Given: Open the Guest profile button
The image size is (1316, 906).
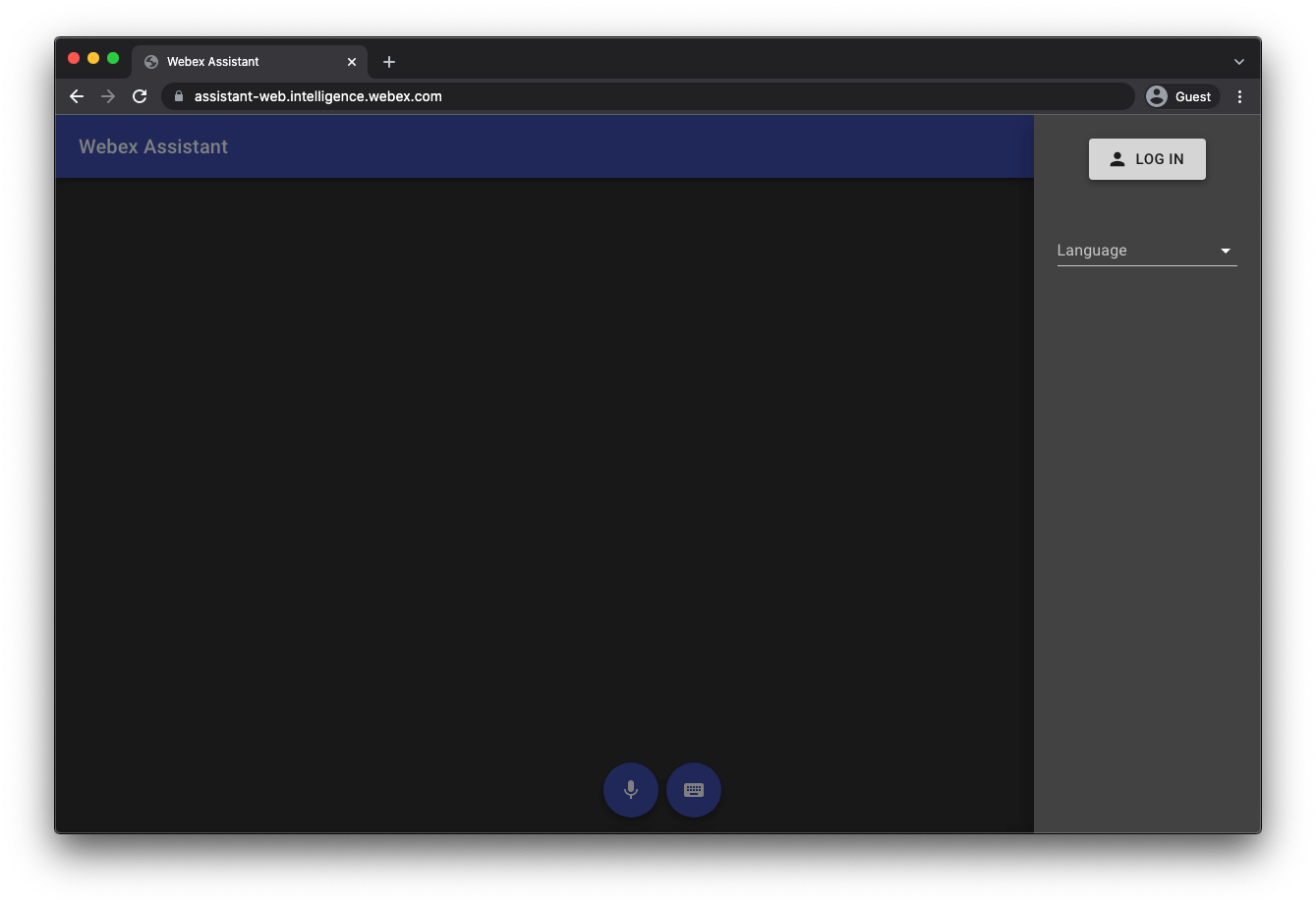Looking at the screenshot, I should pos(1181,96).
